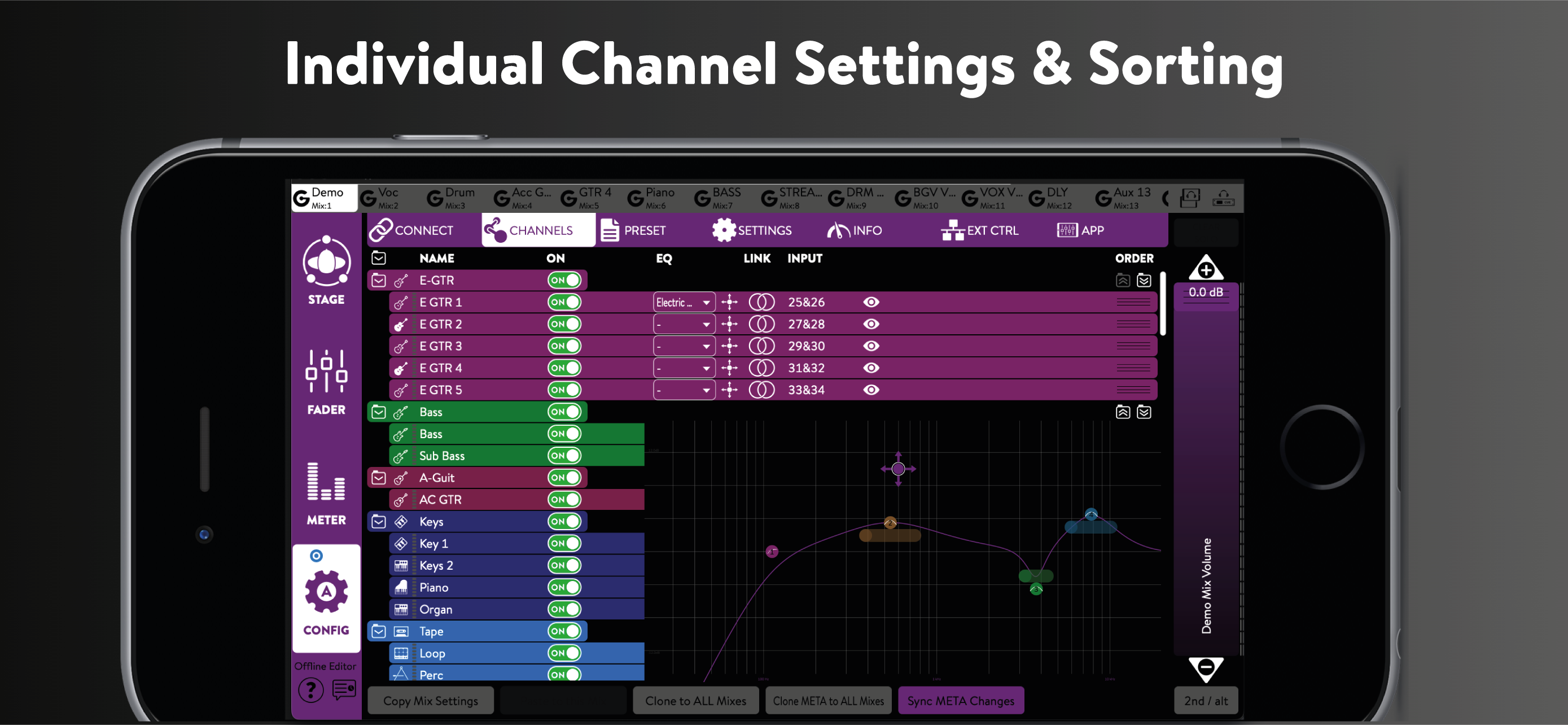Open the CONFIG view

point(326,599)
